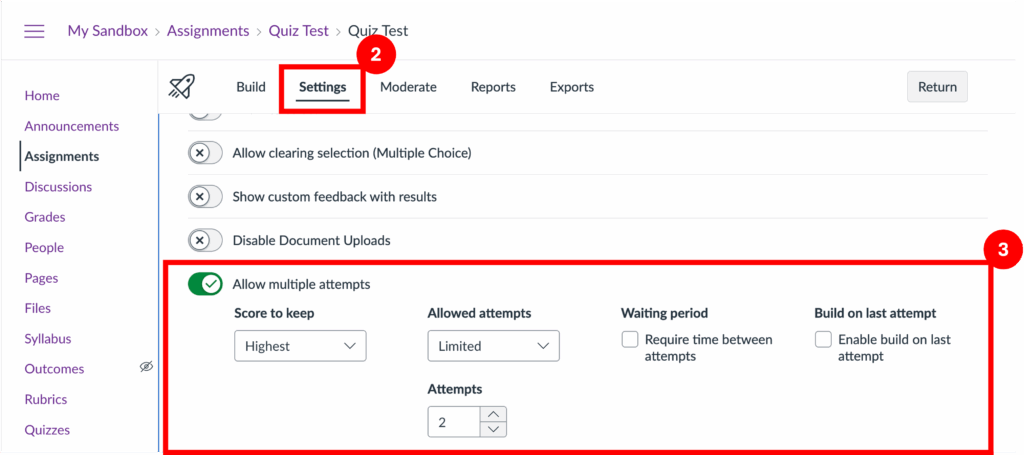Decrease the Attempts number with down arrow
Image resolution: width=1024 pixels, height=455 pixels.
[494, 430]
